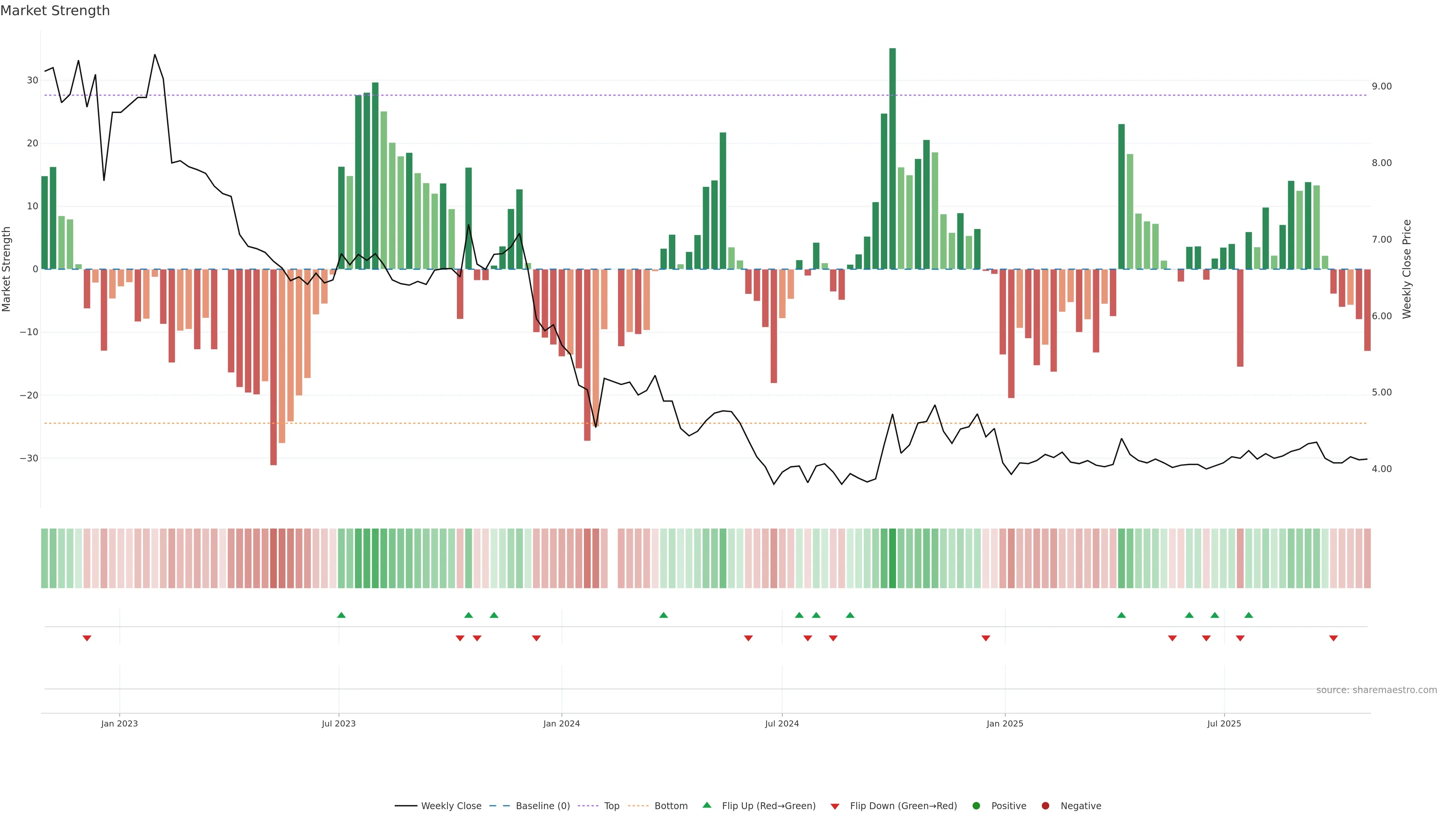Click the Positive green circle legend icon
This screenshot has width=1456, height=819.
976,806
